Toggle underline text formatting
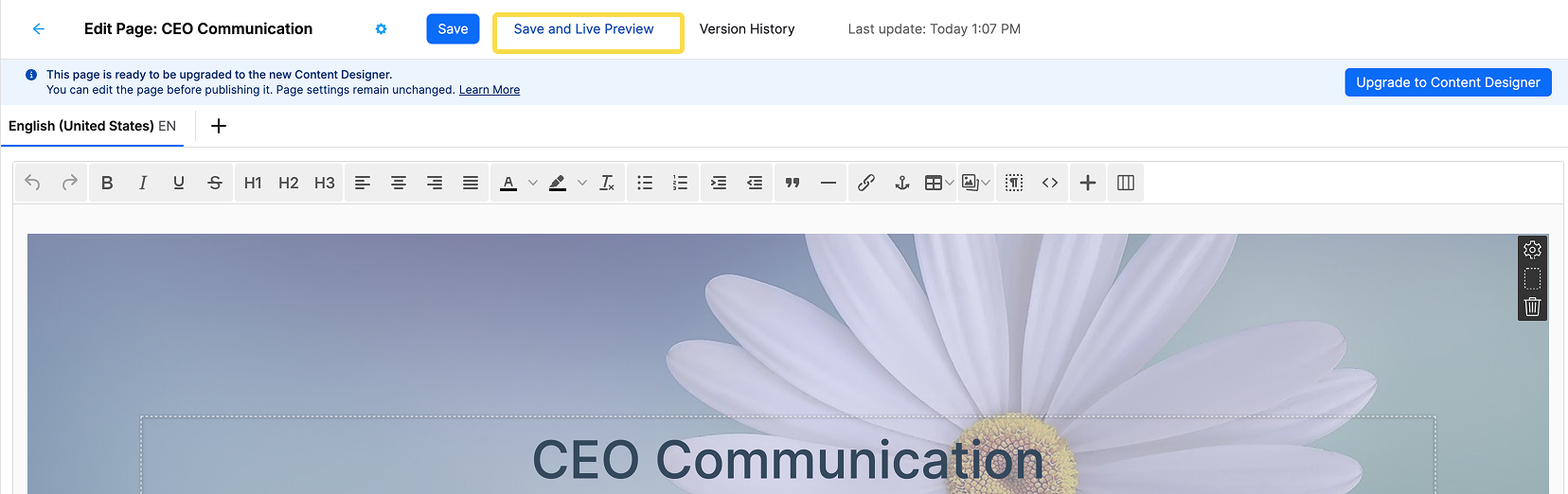1568x494 pixels. (x=179, y=183)
